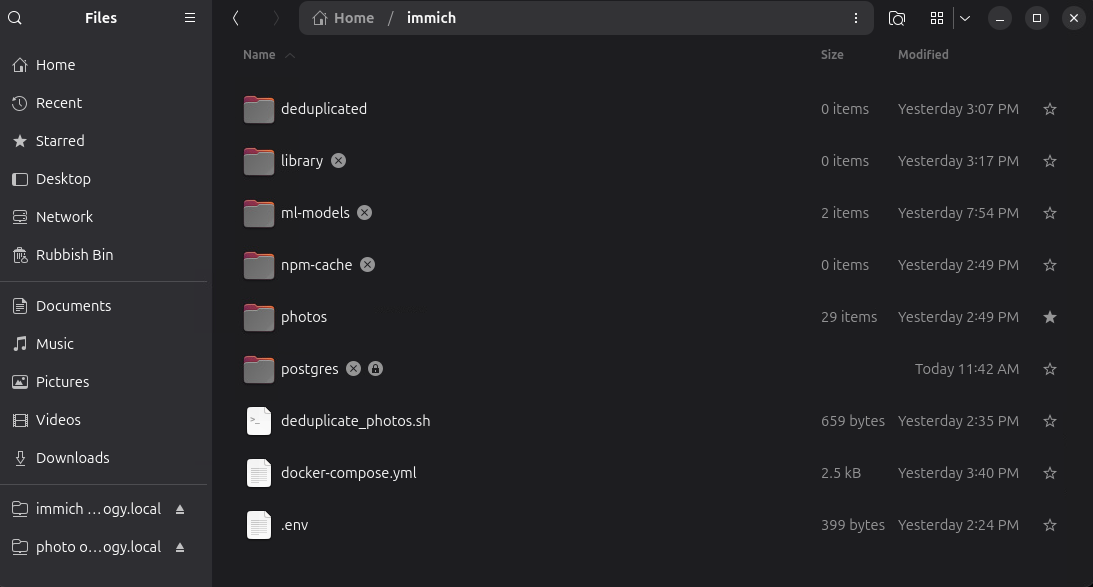Go back with the back arrow
Screen dimensions: 1093x587
[236, 18]
